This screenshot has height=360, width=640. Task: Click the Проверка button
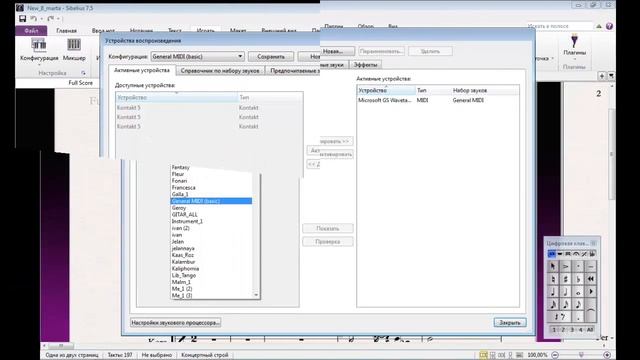pyautogui.click(x=328, y=242)
